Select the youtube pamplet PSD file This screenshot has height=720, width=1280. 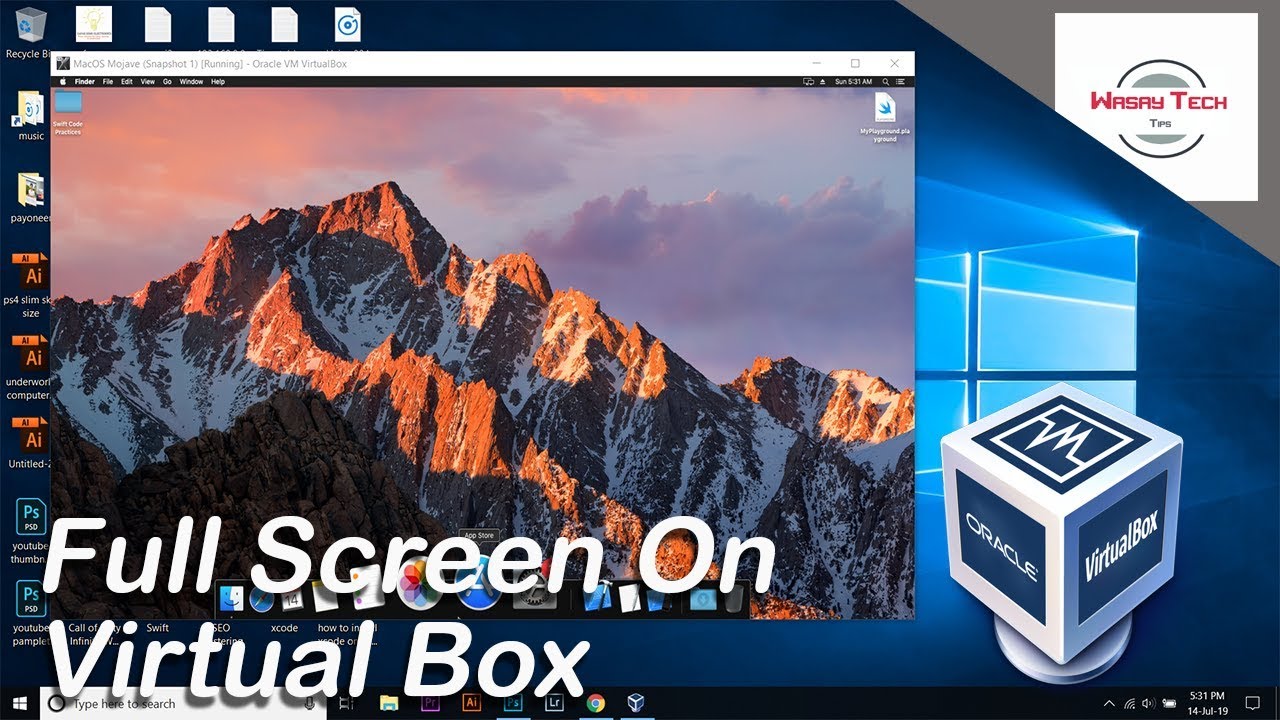coord(31,613)
